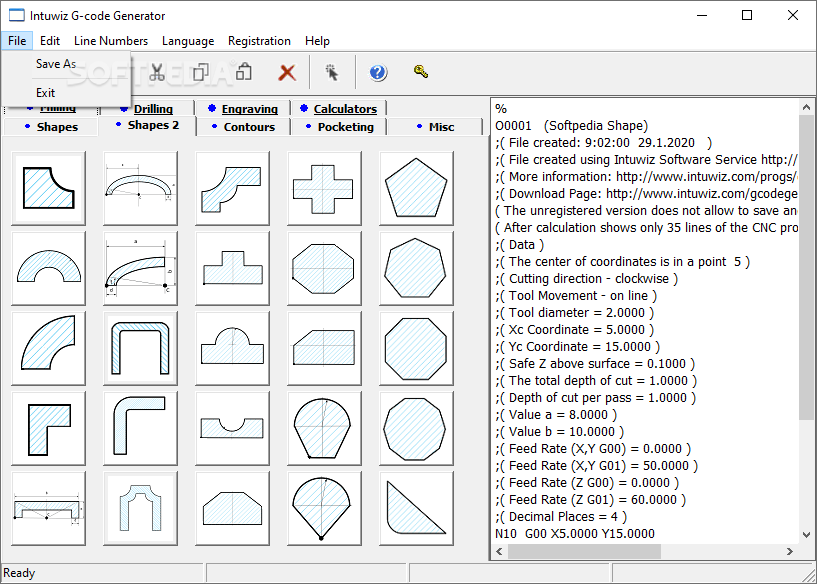Select the cross plus shape
The height and width of the screenshot is (584, 817).
pos(324,188)
